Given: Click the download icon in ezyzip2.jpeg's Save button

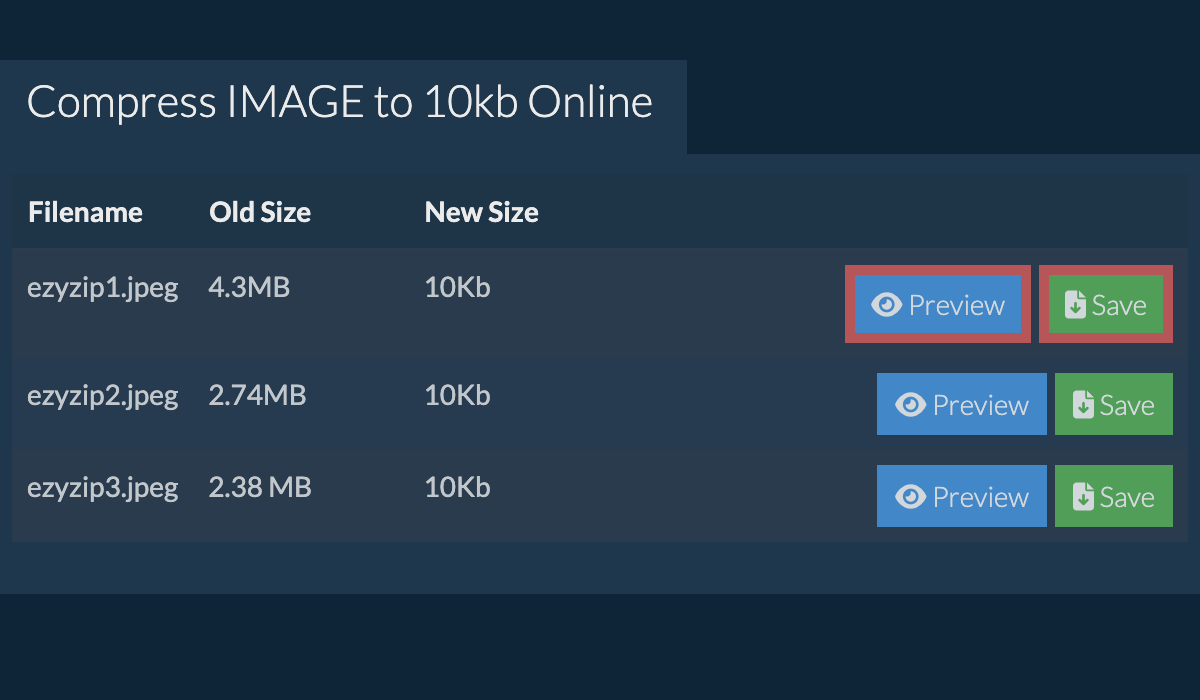Looking at the screenshot, I should (1083, 405).
